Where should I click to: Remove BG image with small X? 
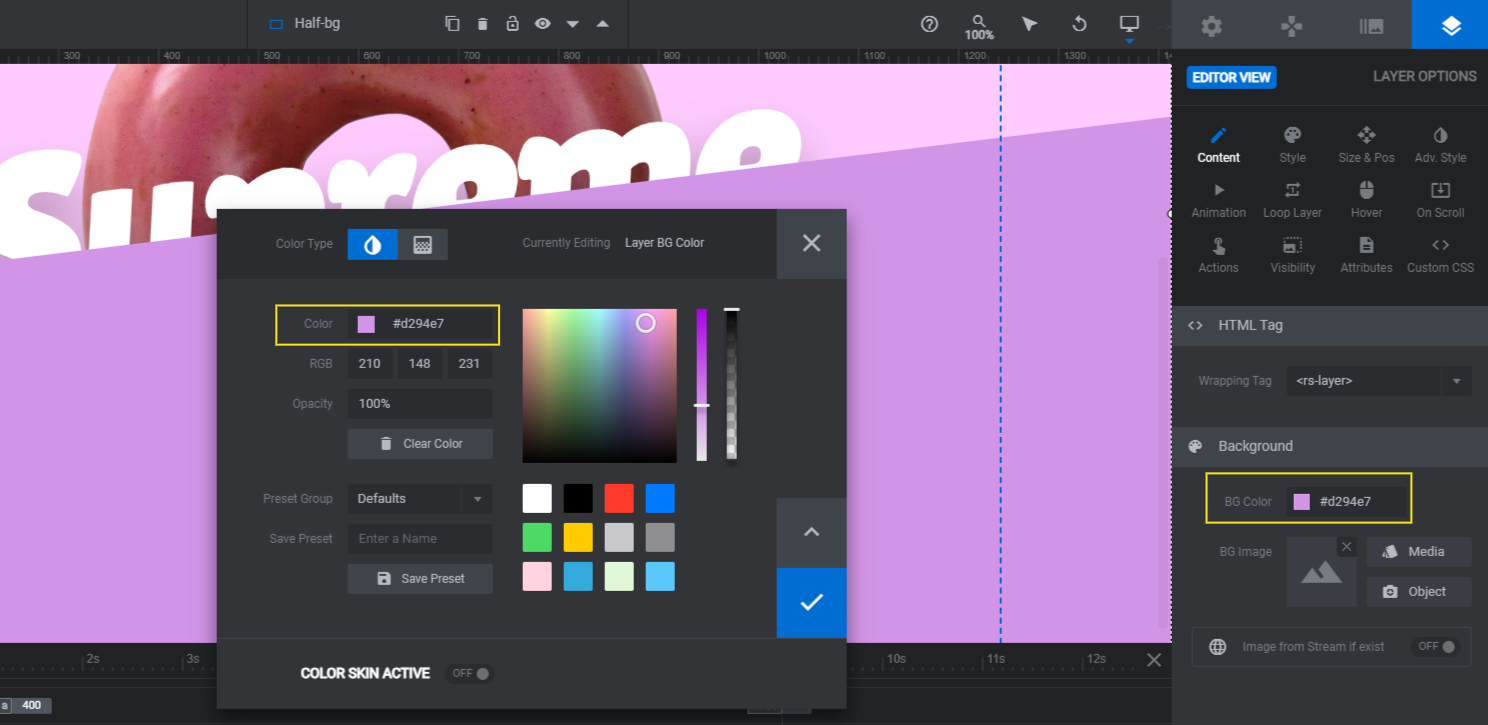click(x=1346, y=546)
